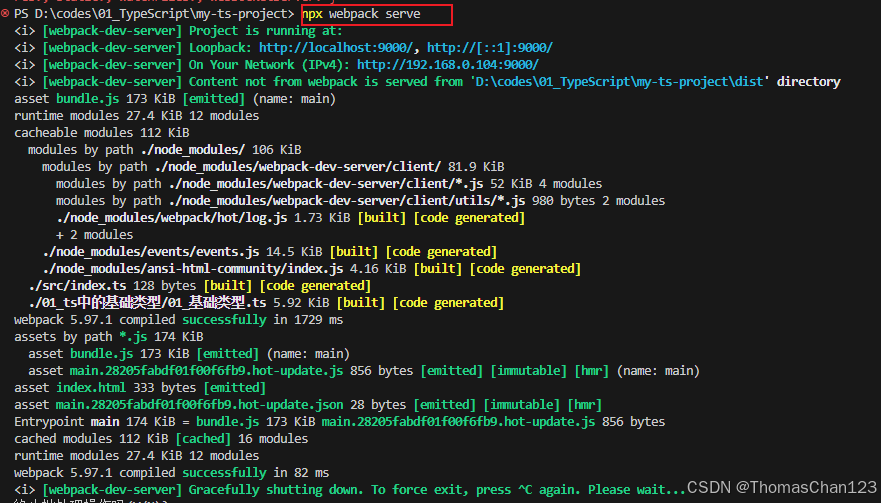Click the 'npx webpack serve' command text
This screenshot has height=503, width=881.
(x=361, y=14)
